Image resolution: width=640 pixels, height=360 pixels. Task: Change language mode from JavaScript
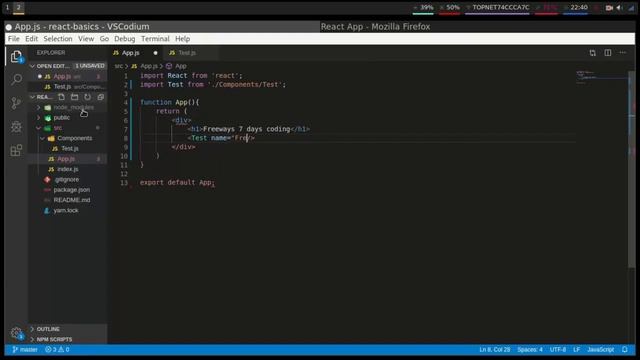600,349
